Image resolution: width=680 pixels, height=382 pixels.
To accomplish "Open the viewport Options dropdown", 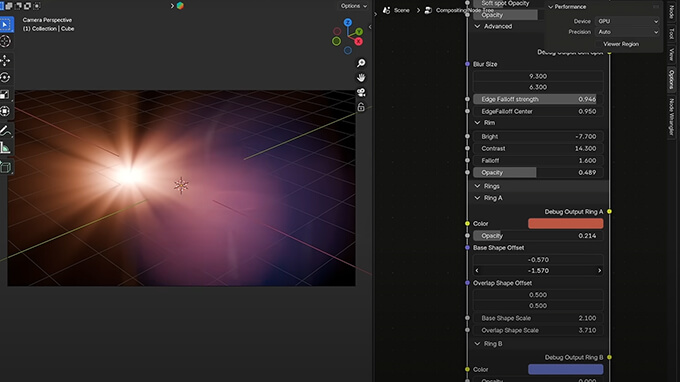I will click(354, 6).
